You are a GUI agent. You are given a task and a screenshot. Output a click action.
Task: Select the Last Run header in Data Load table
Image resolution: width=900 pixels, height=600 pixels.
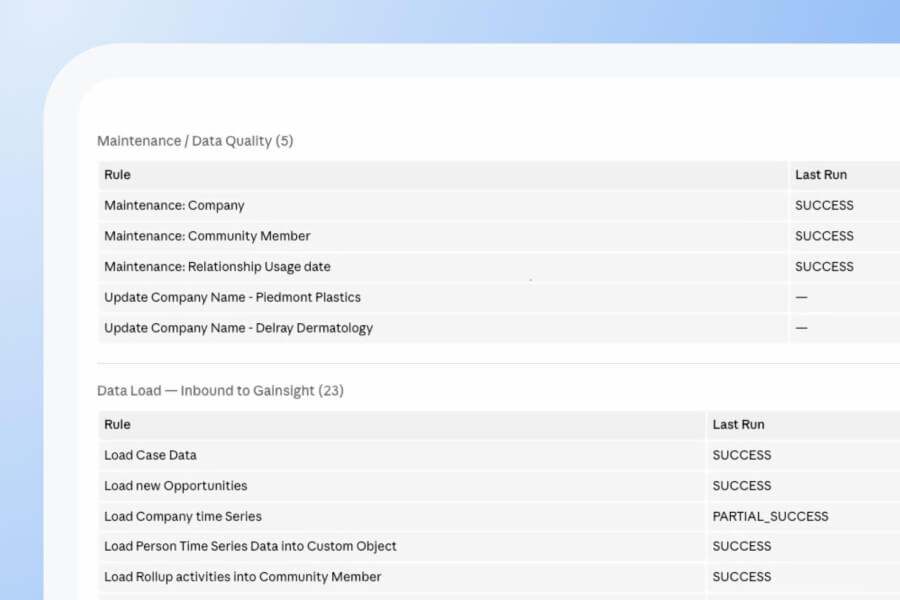pos(738,424)
